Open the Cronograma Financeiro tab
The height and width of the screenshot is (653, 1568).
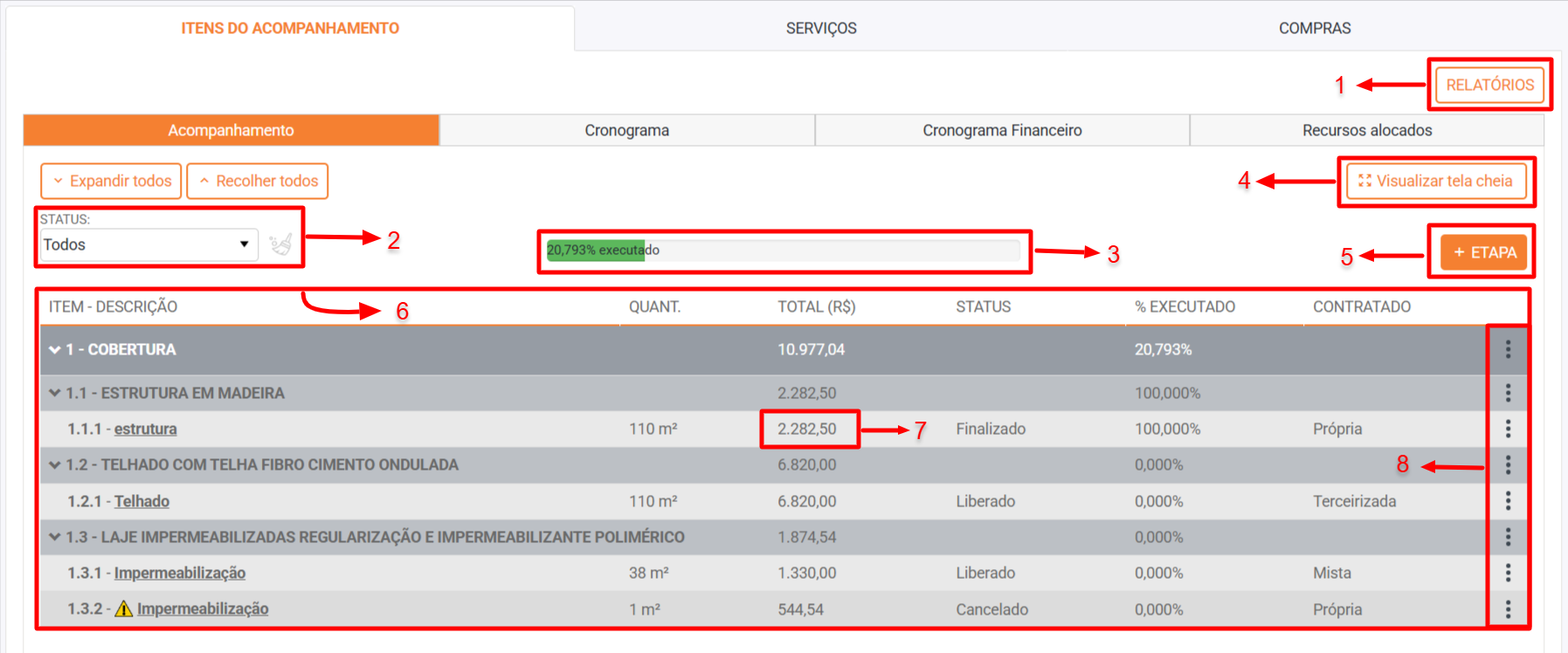coord(1002,130)
